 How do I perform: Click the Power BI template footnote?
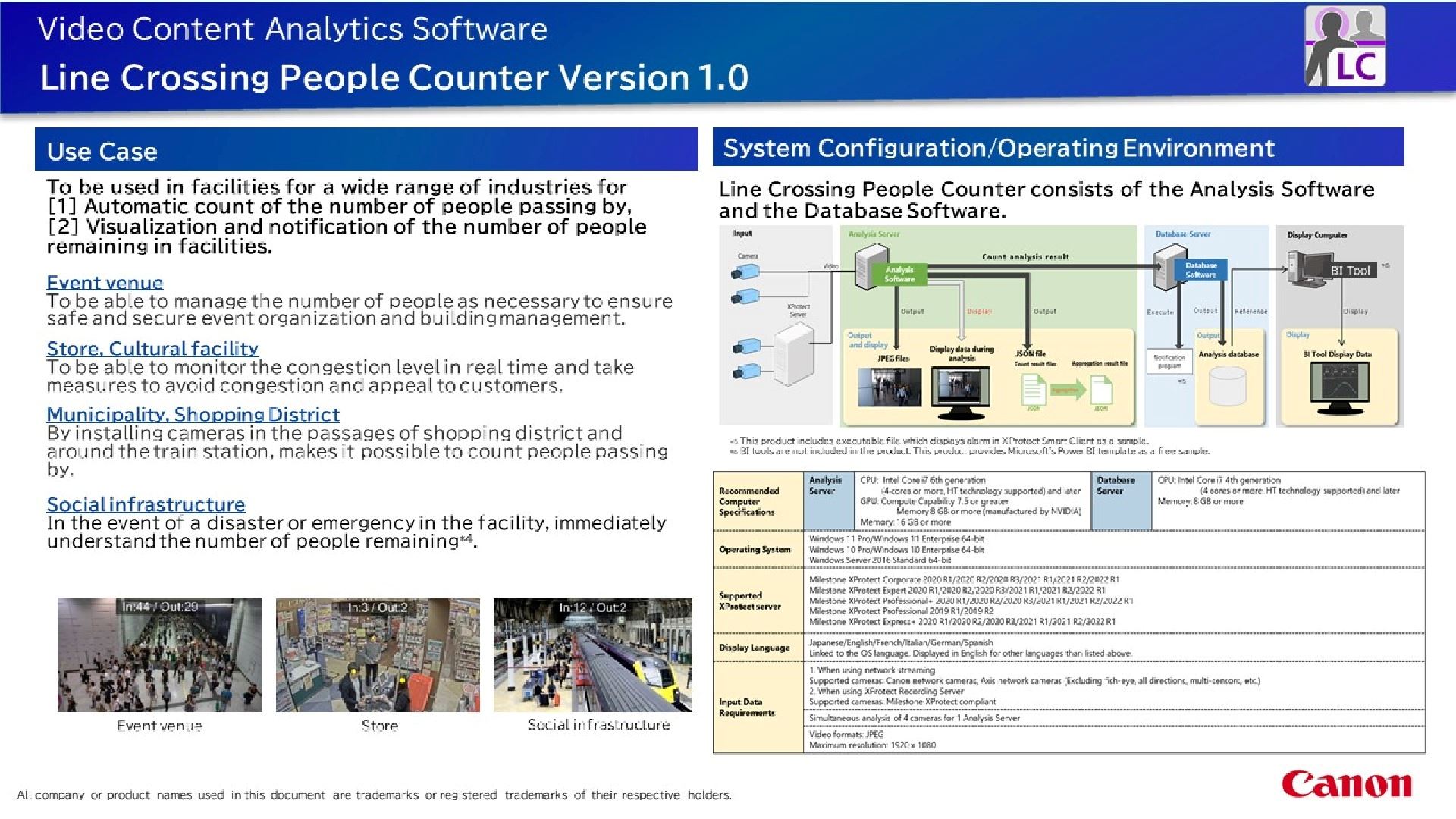[970, 451]
